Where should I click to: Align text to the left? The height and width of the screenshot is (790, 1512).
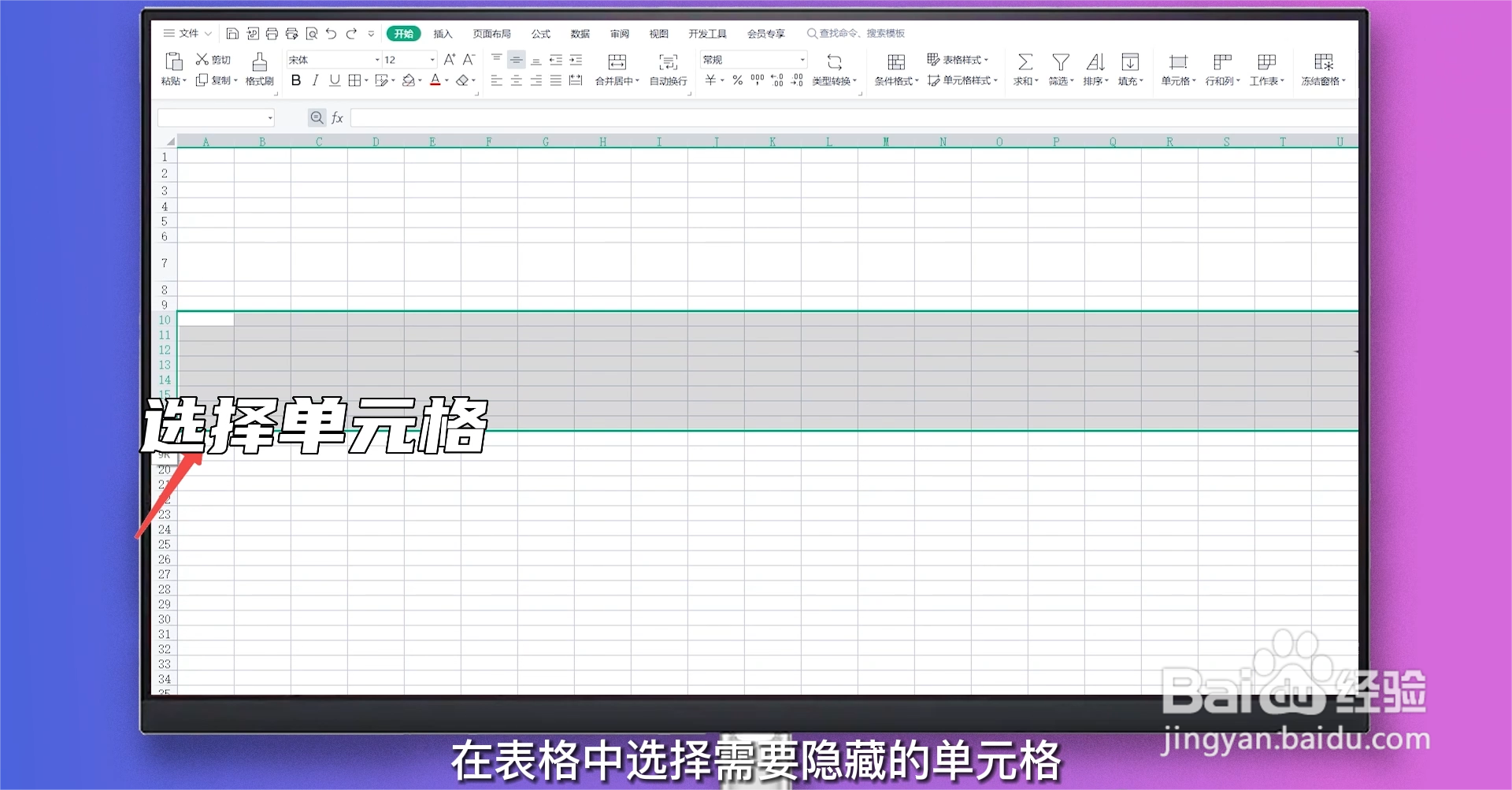click(497, 80)
